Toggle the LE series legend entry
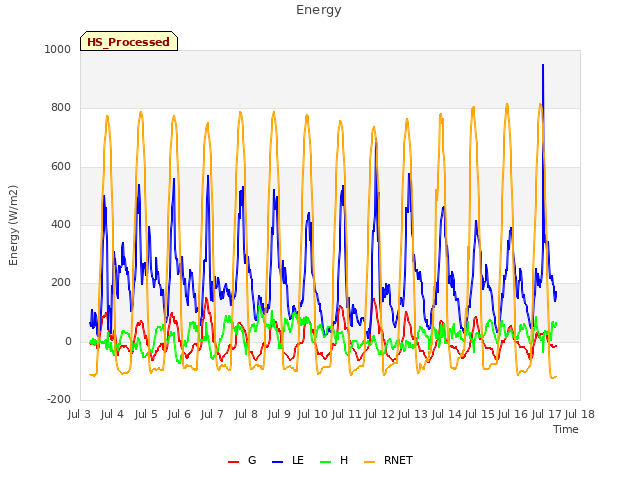Image resolution: width=640 pixels, height=480 pixels. pos(288,460)
